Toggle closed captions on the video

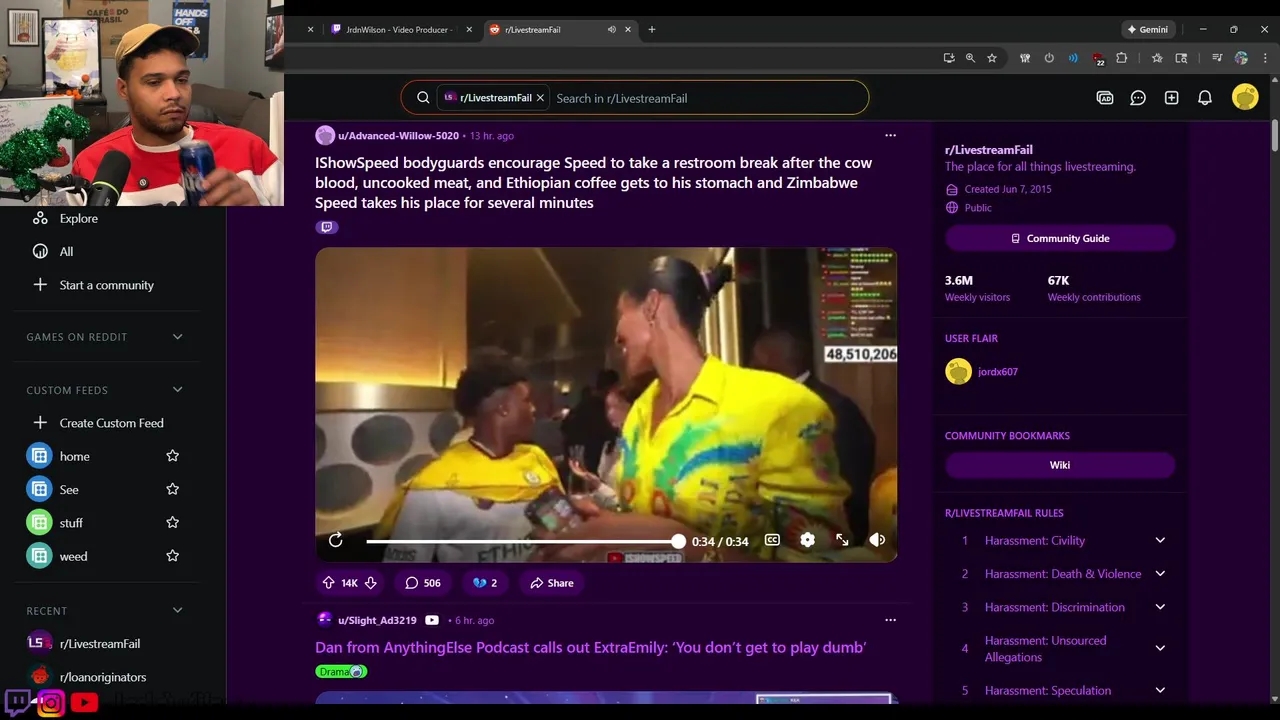pos(772,540)
